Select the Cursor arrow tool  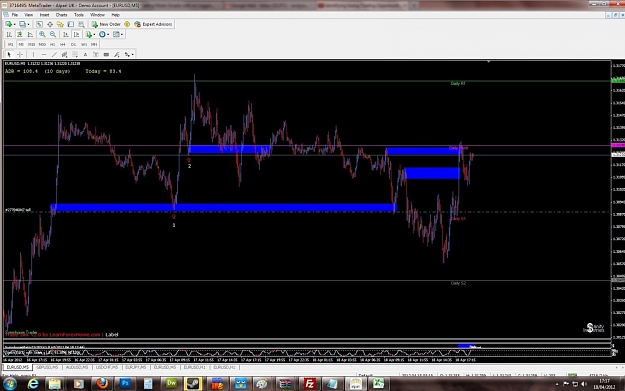[9, 54]
